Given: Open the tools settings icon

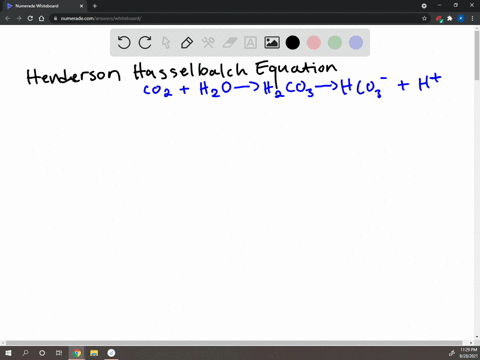Looking at the screenshot, I should (x=208, y=43).
